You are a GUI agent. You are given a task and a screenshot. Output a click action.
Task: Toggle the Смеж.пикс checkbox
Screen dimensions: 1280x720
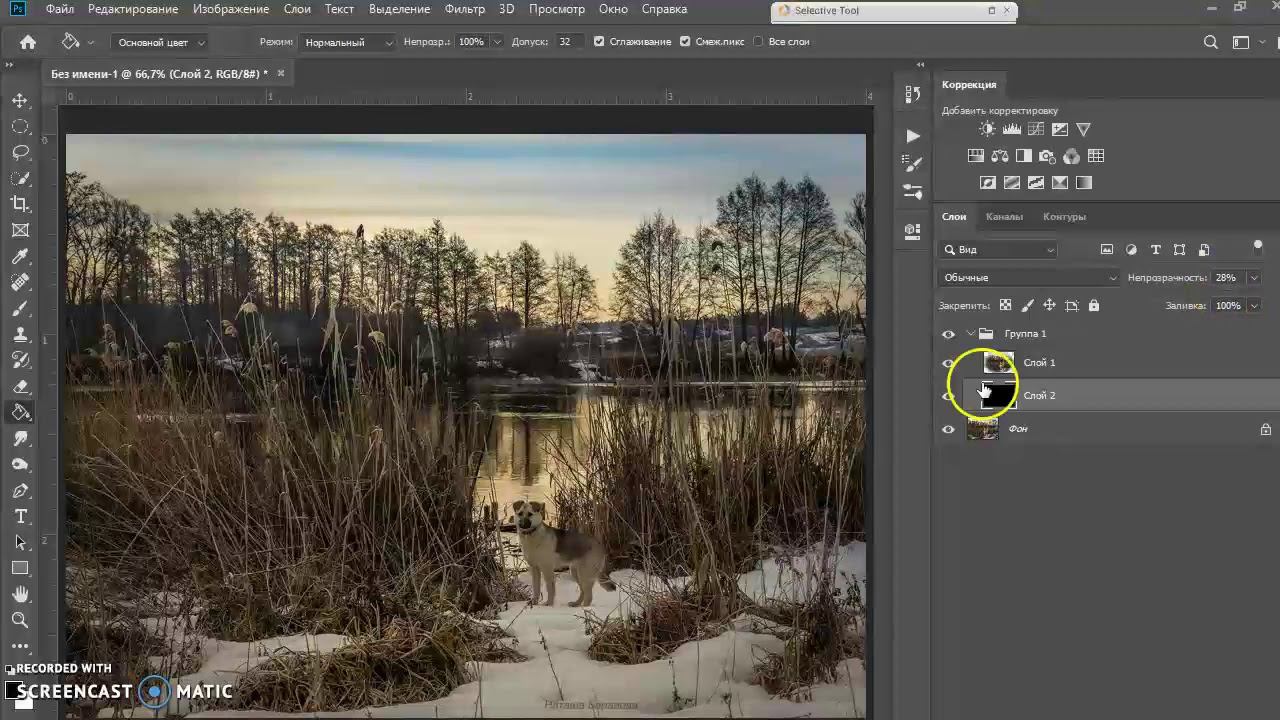685,42
